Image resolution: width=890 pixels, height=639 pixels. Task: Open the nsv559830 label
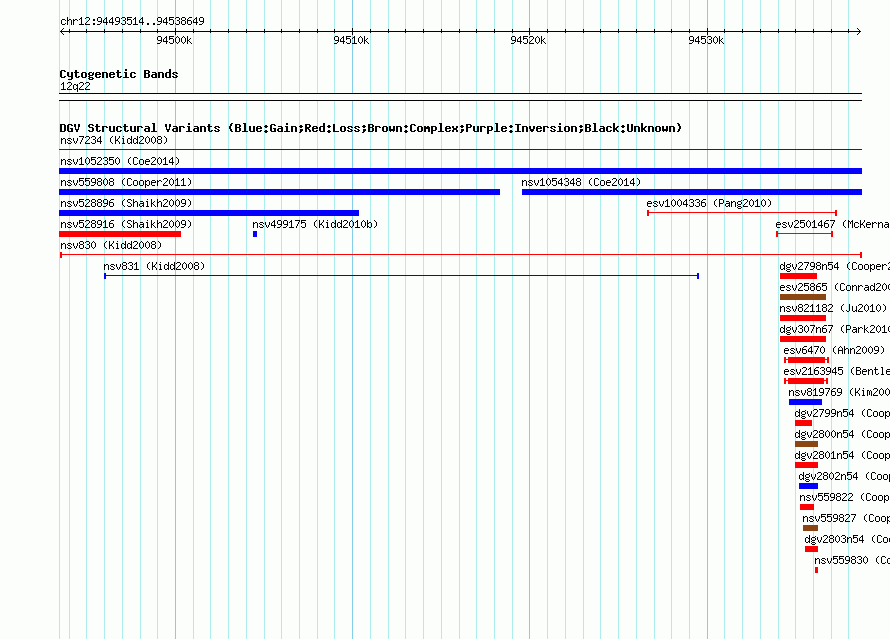click(852, 560)
